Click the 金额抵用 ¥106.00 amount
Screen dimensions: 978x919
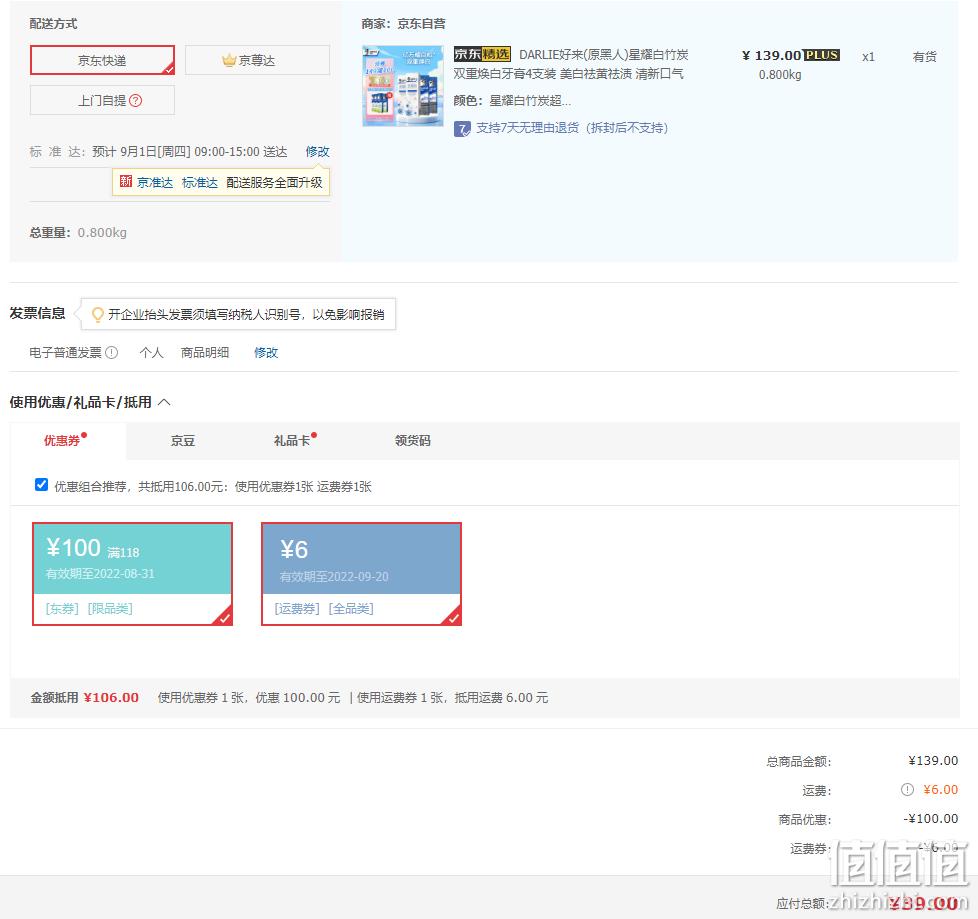[x=111, y=698]
